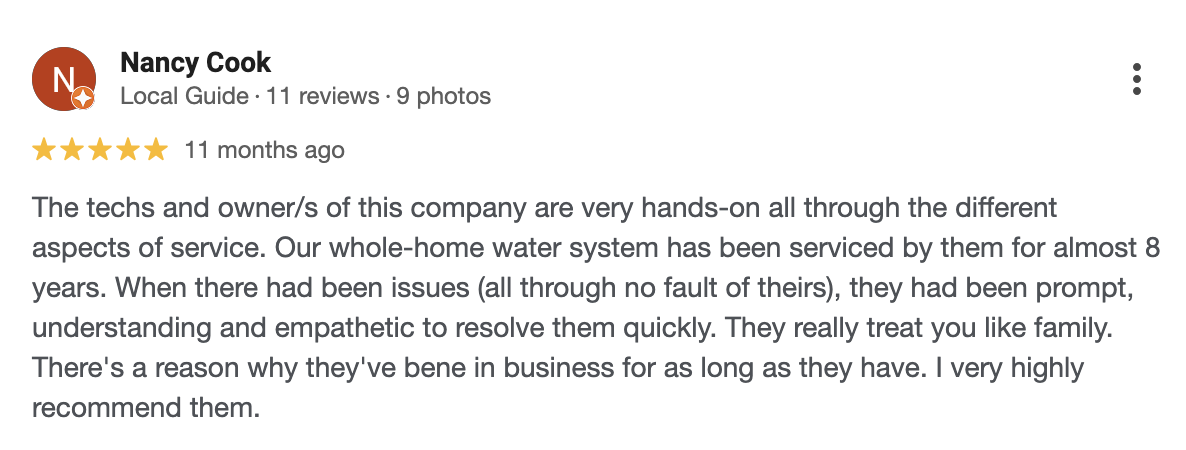Viewport: 1186px width, 450px height.
Task: Select the third yellow rating star
Action: (x=100, y=150)
